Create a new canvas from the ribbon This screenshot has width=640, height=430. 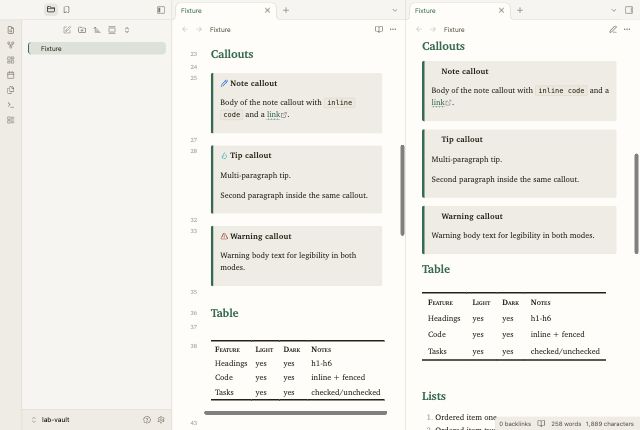pos(11,60)
